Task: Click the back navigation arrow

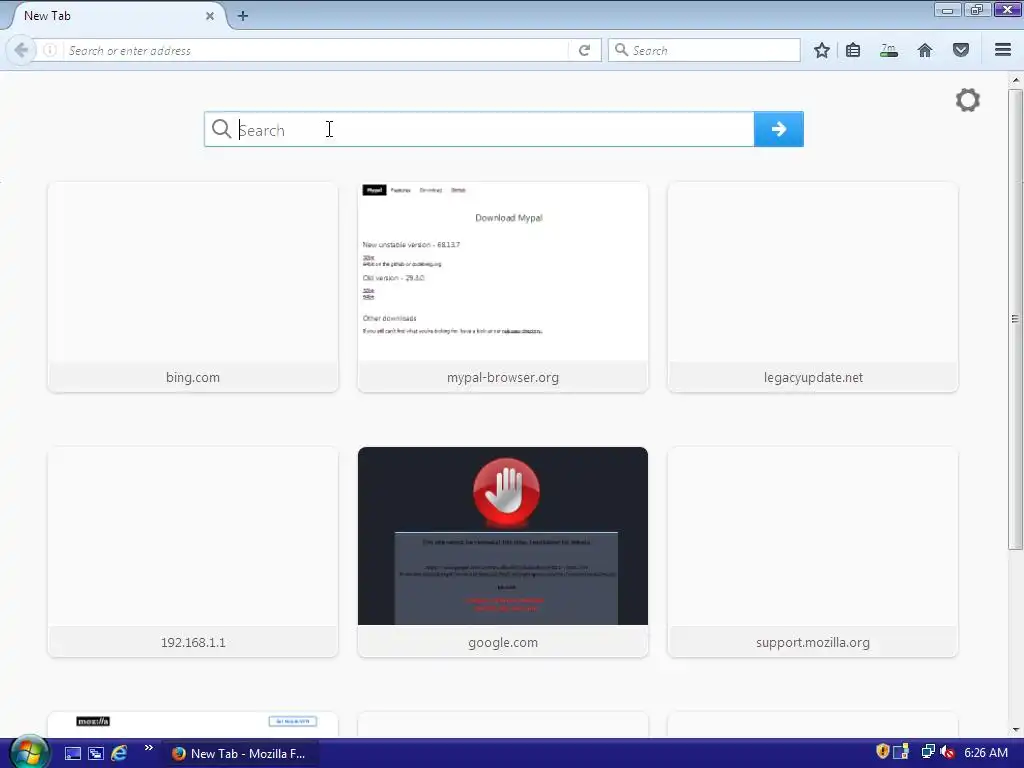Action: pos(21,50)
